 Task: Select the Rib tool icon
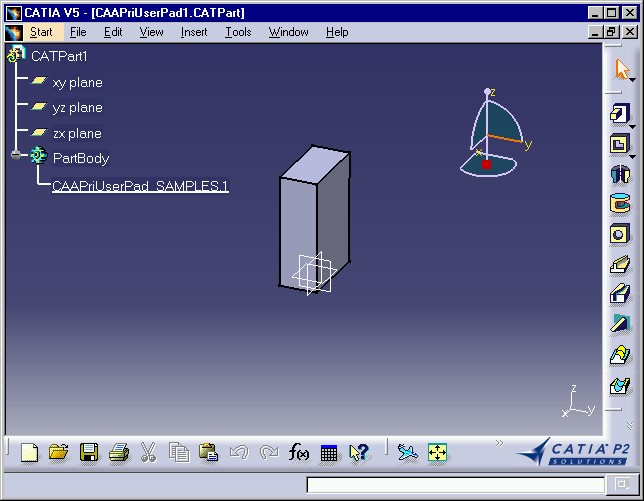pos(620,264)
